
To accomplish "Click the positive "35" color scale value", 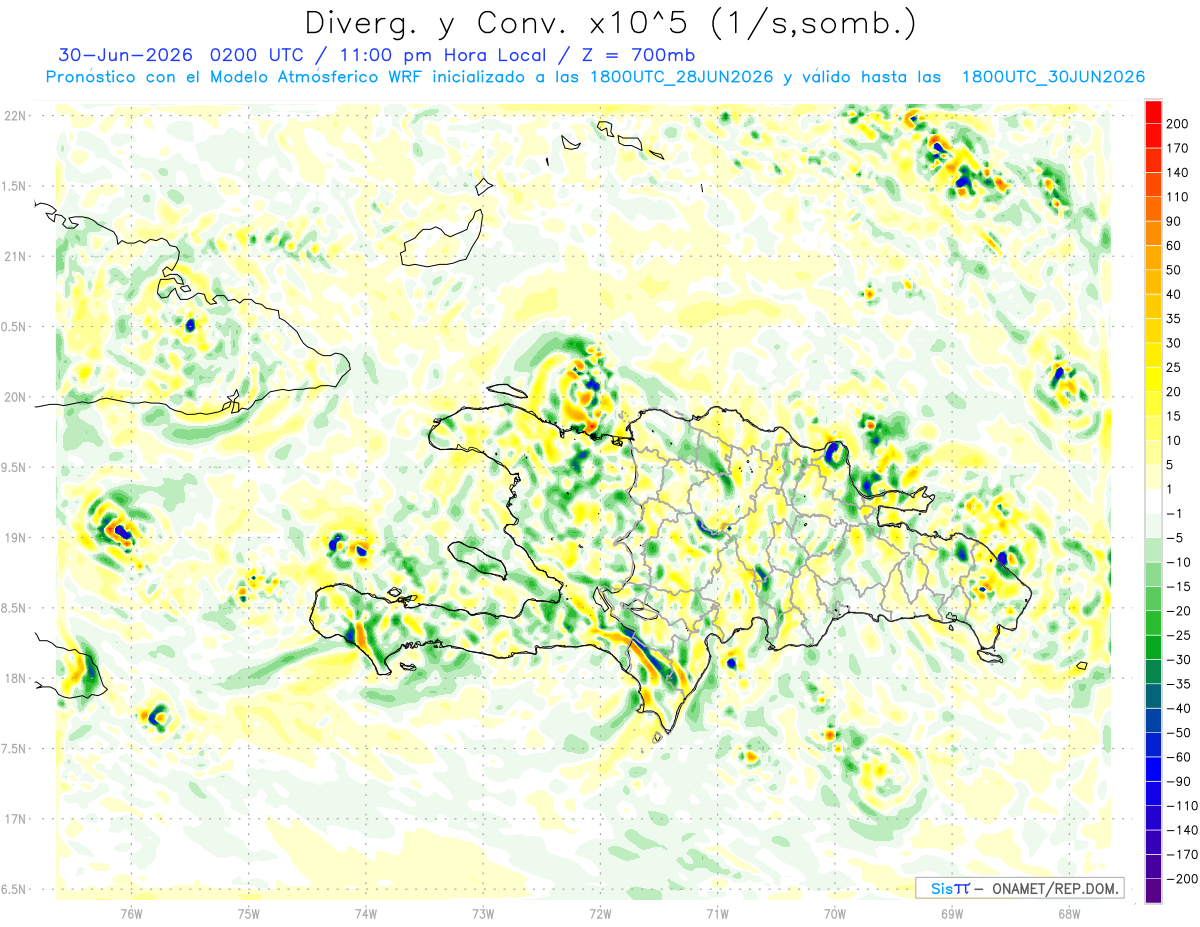I will pos(1174,319).
